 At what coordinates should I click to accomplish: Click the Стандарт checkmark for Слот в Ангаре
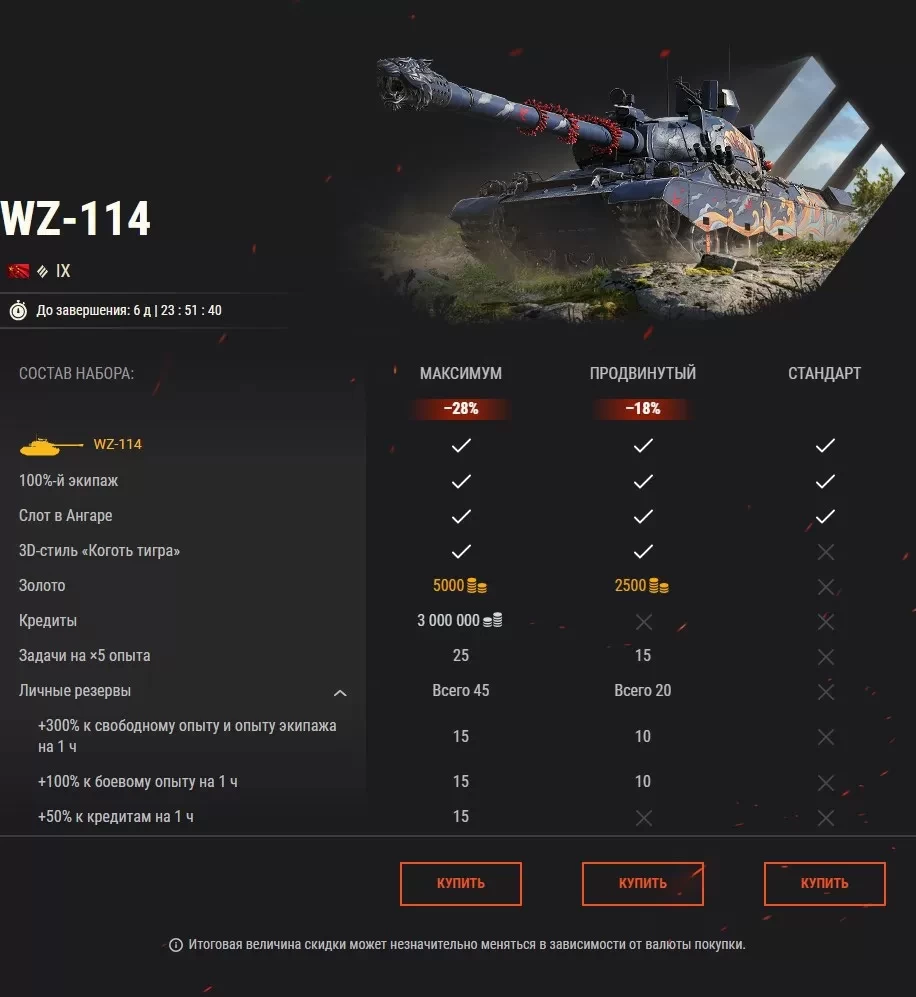[825, 516]
